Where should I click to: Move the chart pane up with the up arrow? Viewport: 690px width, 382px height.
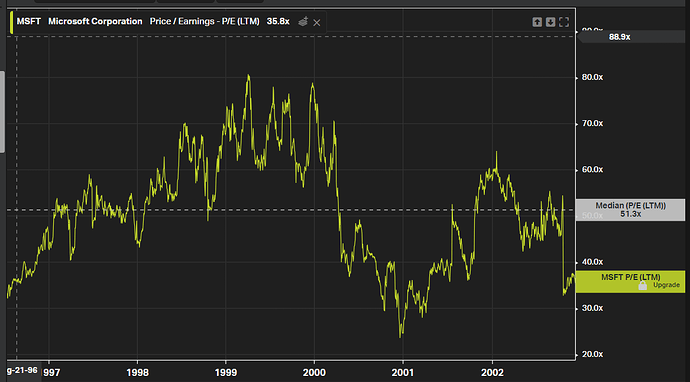click(x=537, y=22)
